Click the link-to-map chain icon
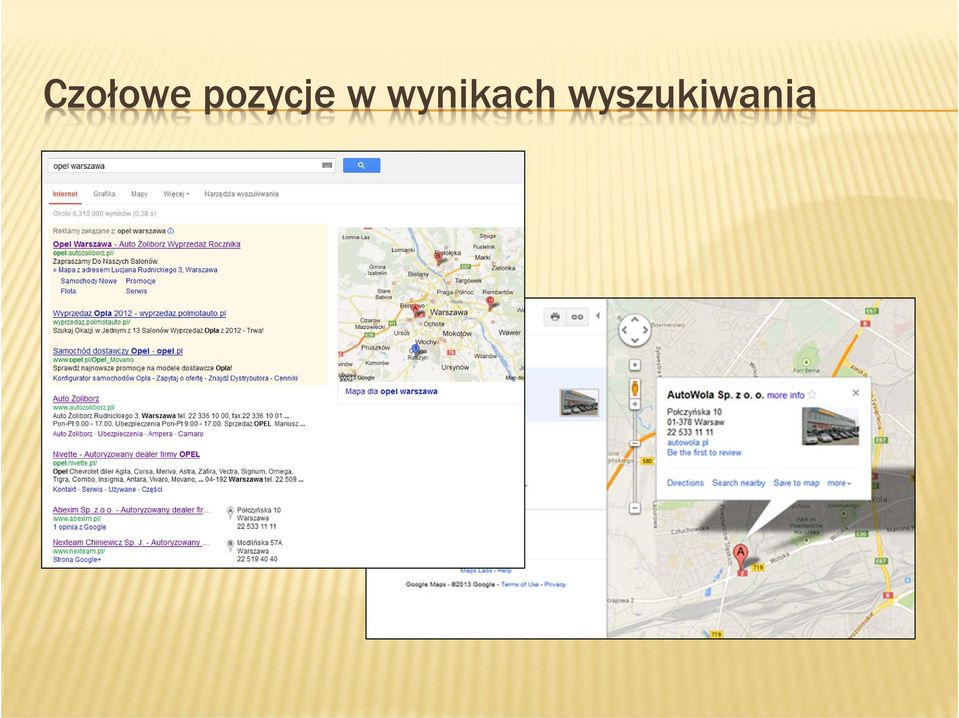Image resolution: width=959 pixels, height=718 pixels. click(x=577, y=317)
